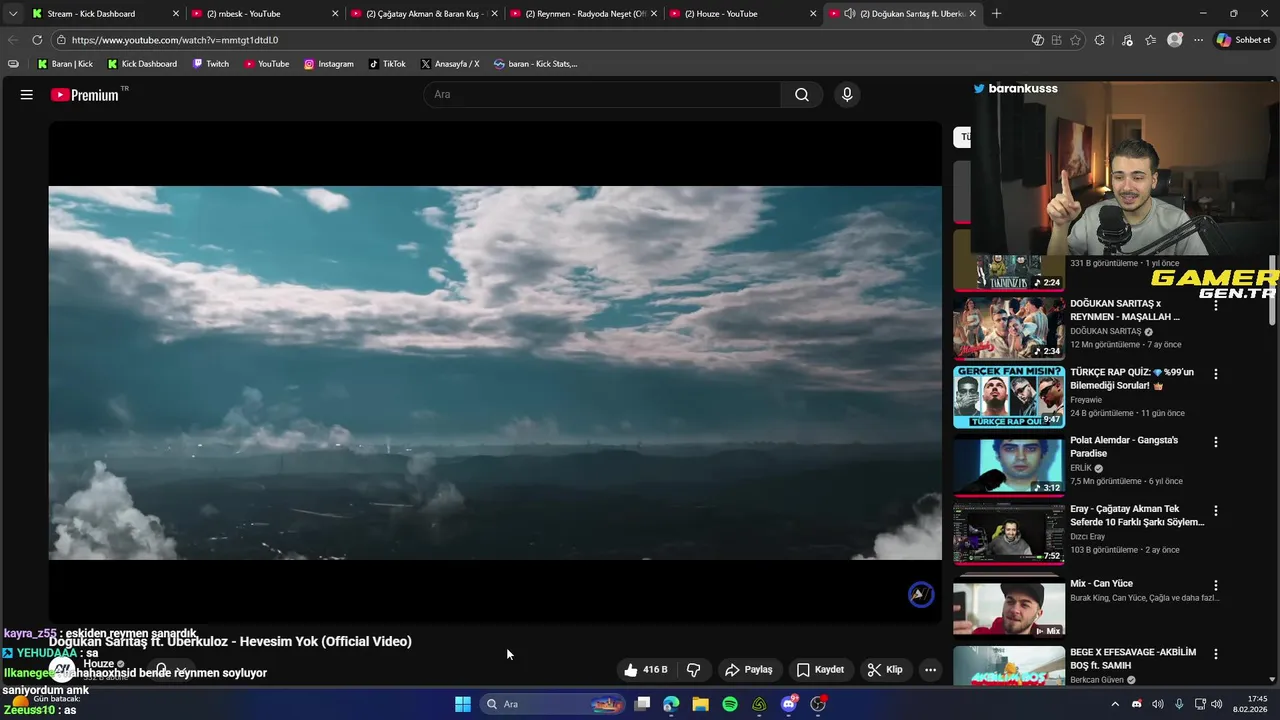Open Microsoft Edge from taskbar

coord(671,704)
